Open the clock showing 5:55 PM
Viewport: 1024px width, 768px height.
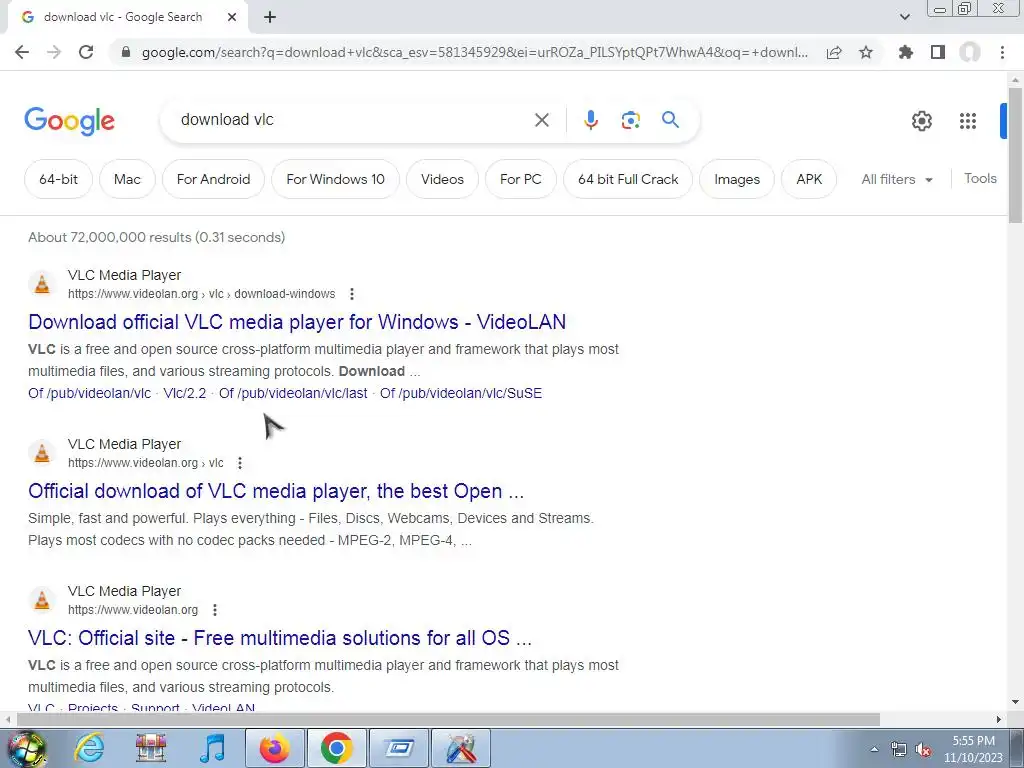973,749
